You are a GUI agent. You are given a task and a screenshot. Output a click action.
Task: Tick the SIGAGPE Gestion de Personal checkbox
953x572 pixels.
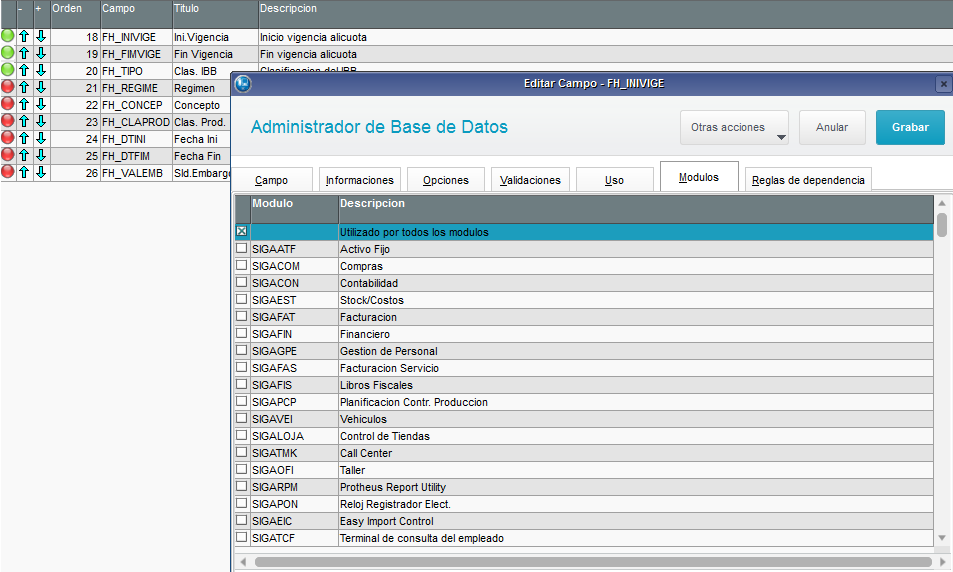click(x=241, y=350)
